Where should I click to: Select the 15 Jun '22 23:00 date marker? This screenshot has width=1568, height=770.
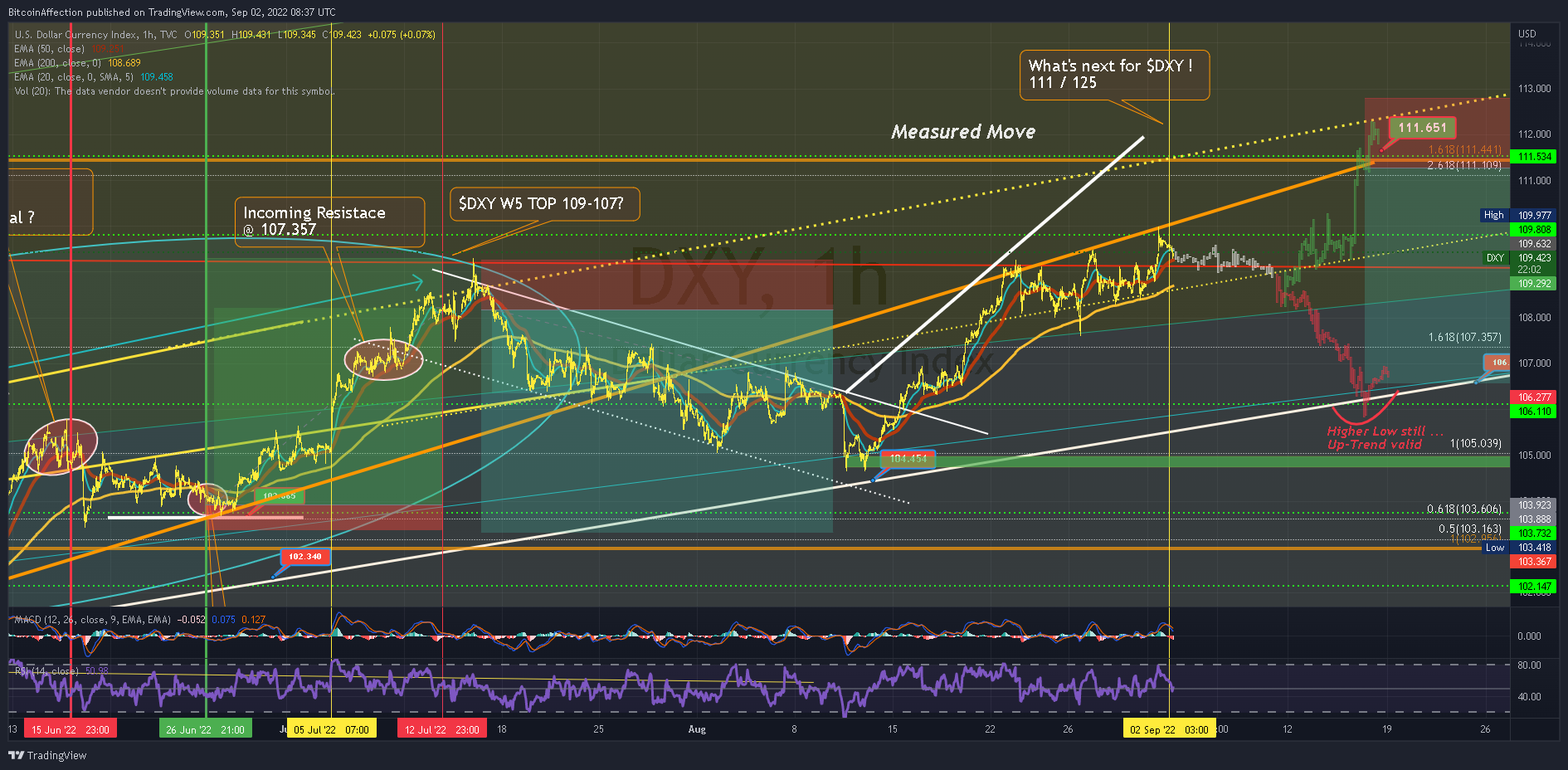coord(71,729)
